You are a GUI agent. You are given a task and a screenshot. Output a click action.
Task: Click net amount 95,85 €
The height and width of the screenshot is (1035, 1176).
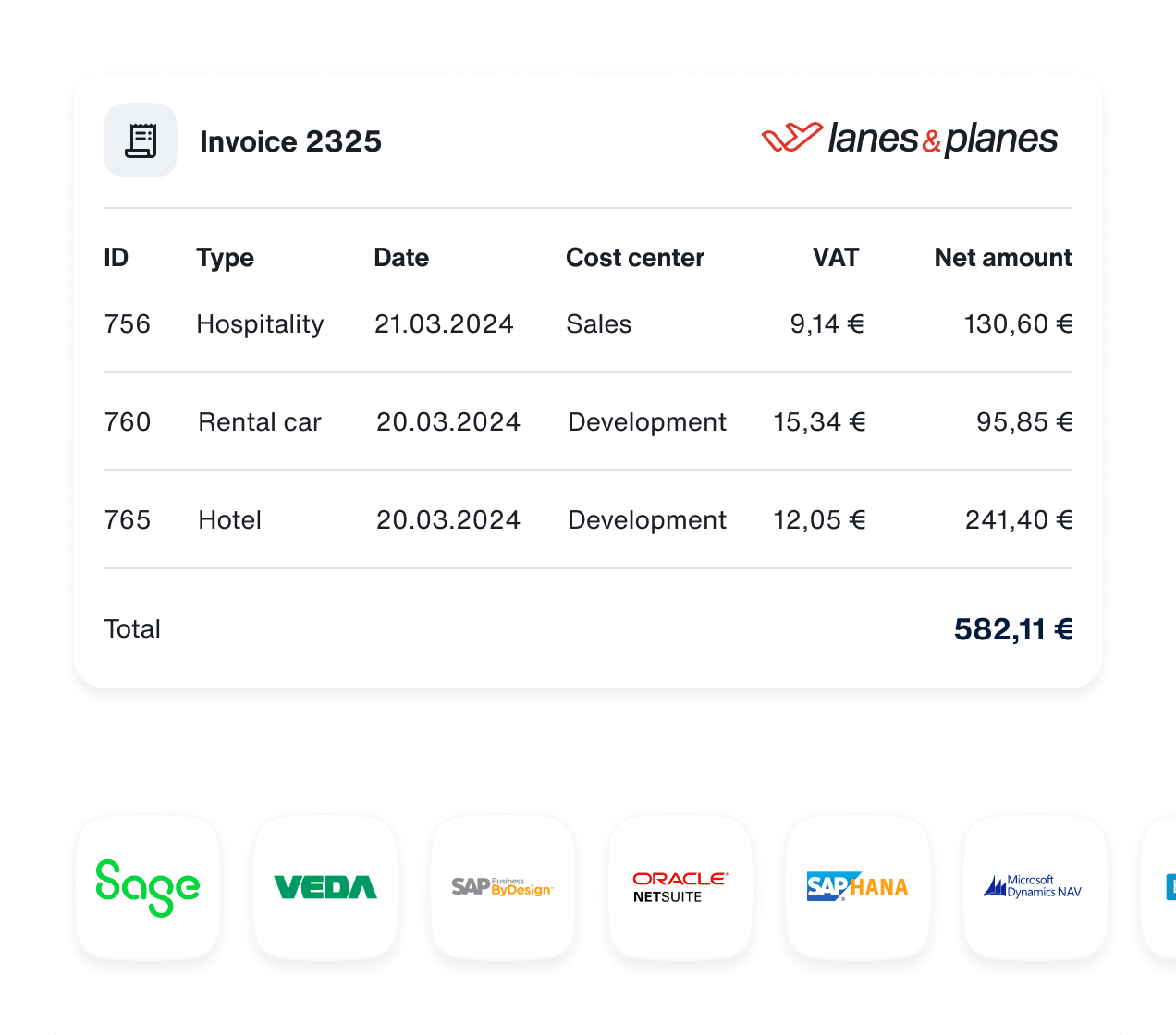coord(1025,421)
